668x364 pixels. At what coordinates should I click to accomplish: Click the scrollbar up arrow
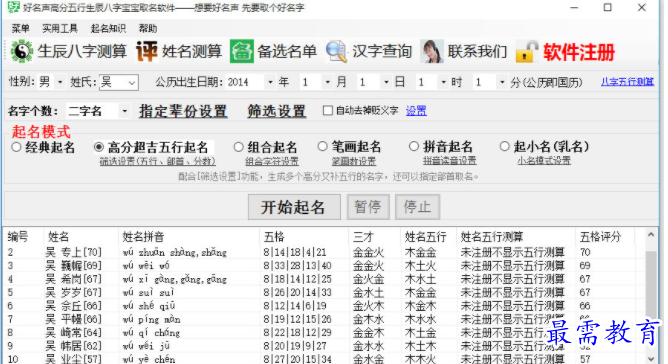click(651, 234)
